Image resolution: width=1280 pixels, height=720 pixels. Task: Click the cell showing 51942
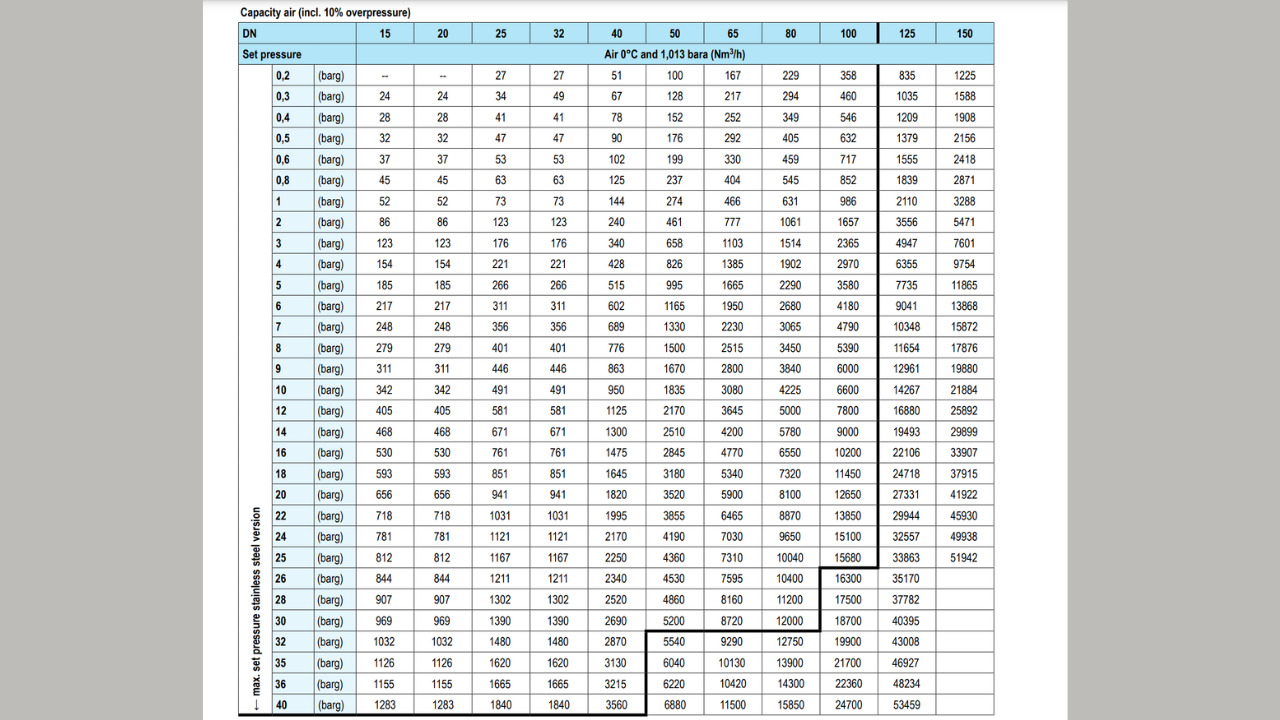(x=964, y=558)
